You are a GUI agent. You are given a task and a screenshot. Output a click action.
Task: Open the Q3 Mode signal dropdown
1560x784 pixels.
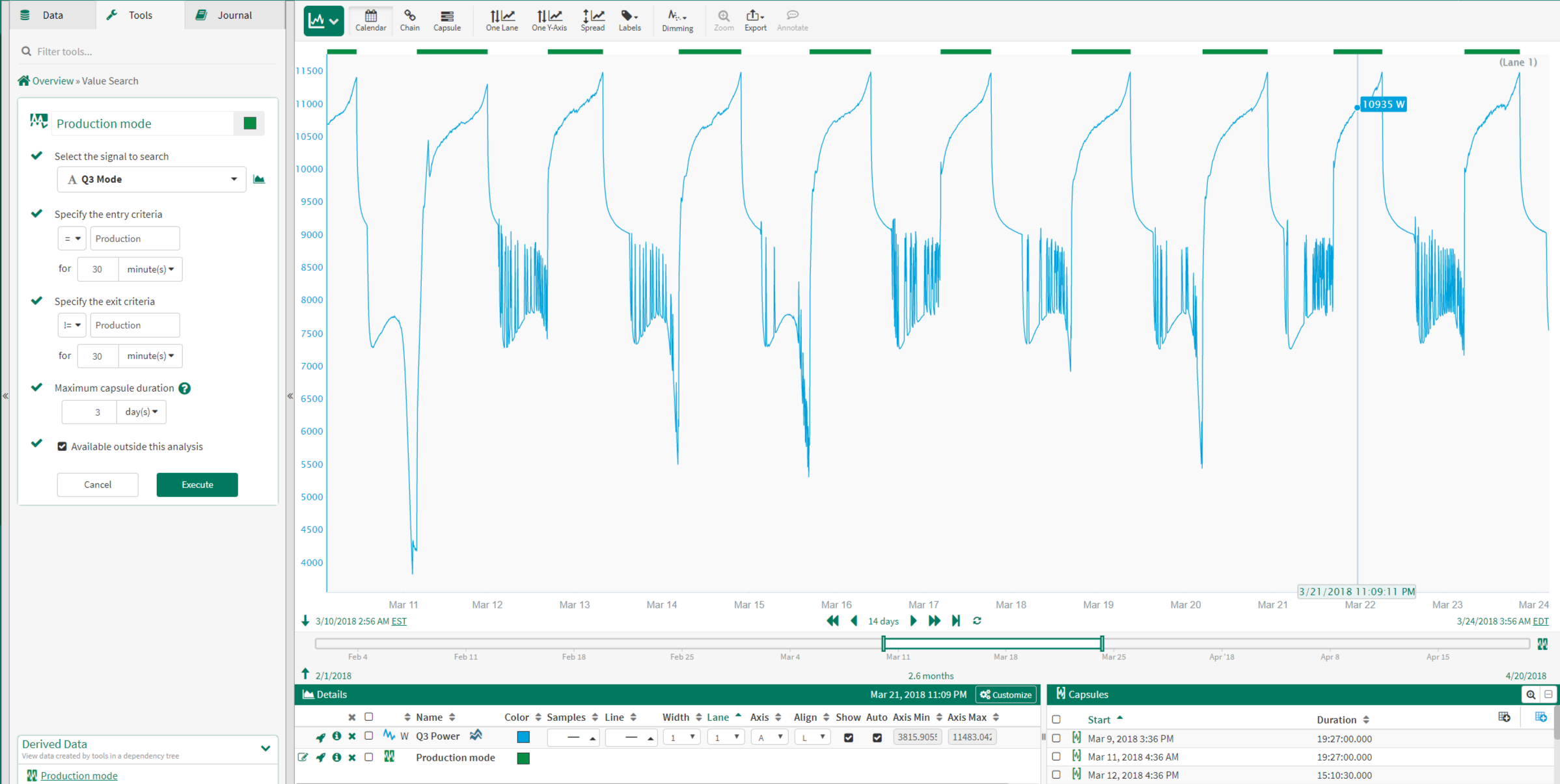(x=151, y=179)
